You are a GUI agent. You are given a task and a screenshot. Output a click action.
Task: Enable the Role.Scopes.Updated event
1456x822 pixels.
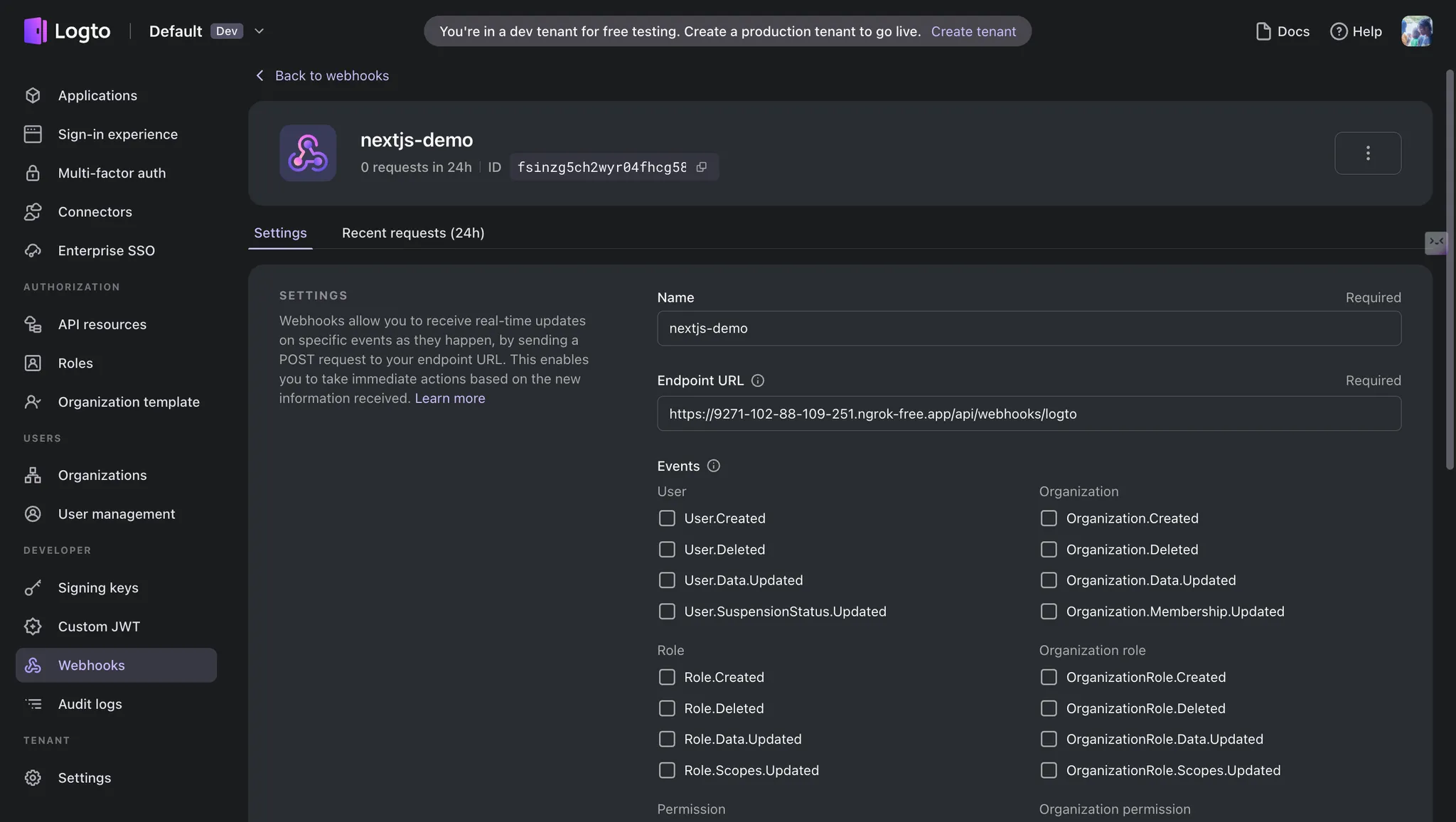click(666, 770)
